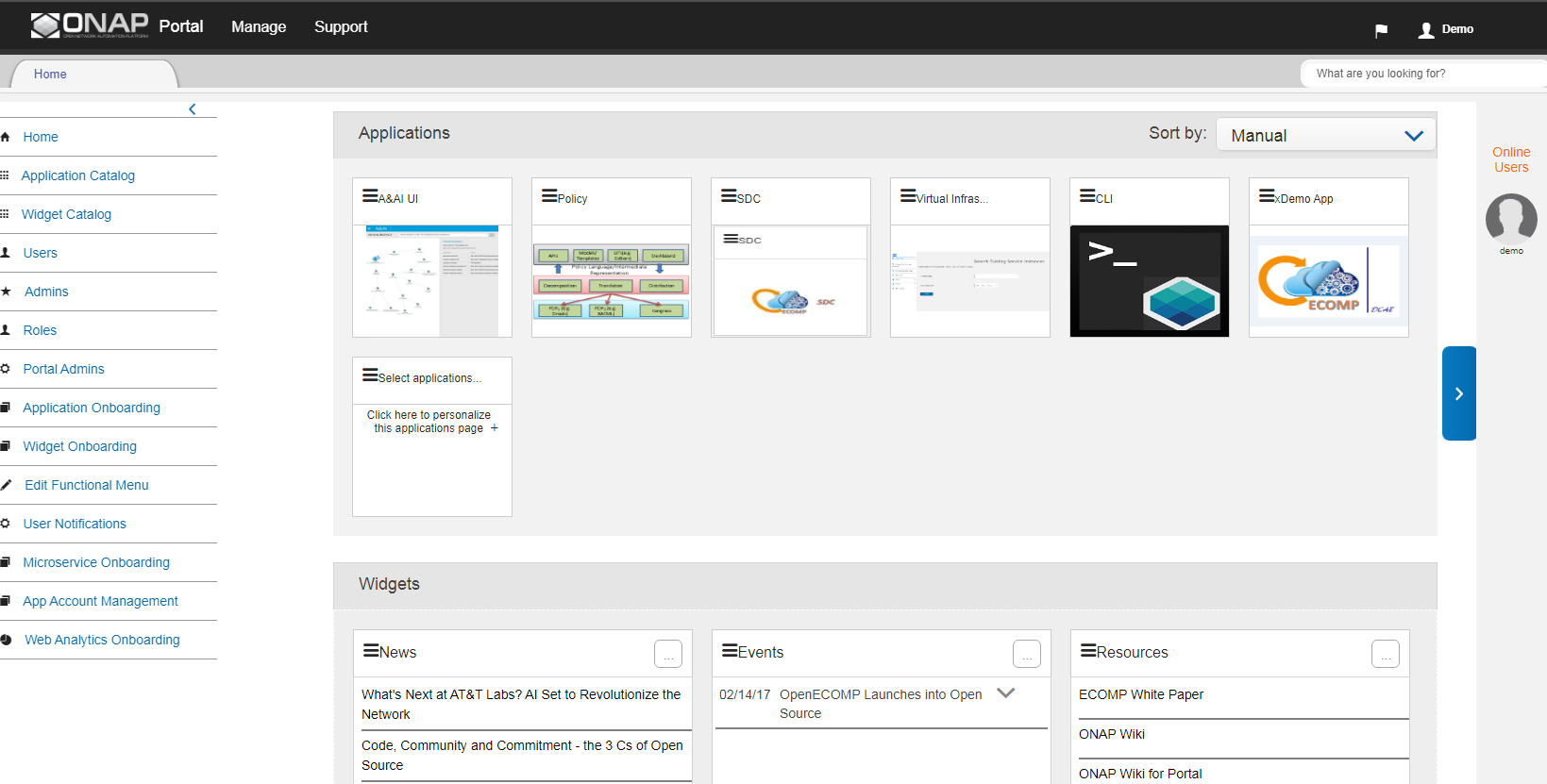Click the User Notifications gear icon
Viewport: 1547px width, 784px height.
5,524
